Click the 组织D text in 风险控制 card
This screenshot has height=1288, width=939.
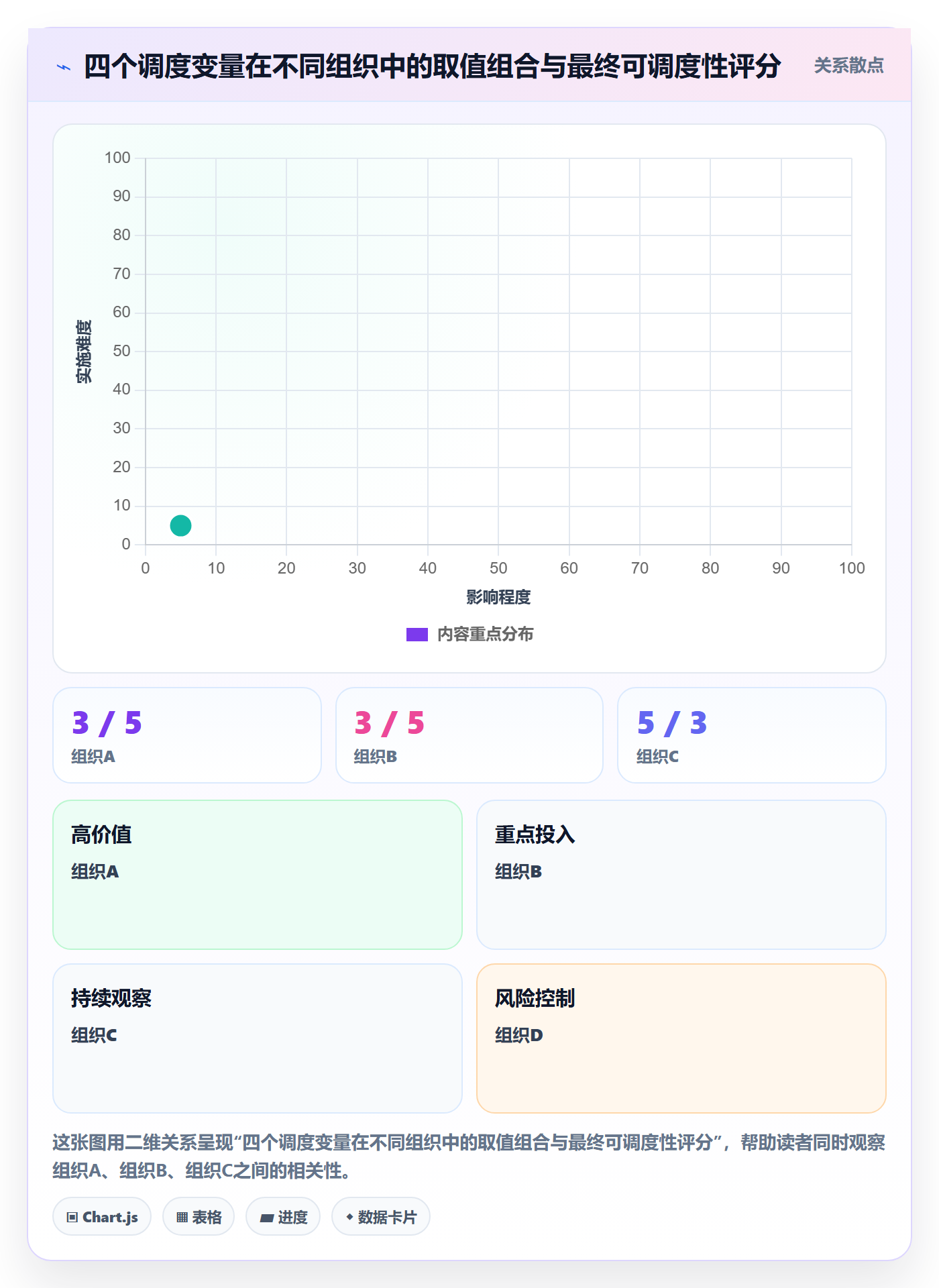519,1035
